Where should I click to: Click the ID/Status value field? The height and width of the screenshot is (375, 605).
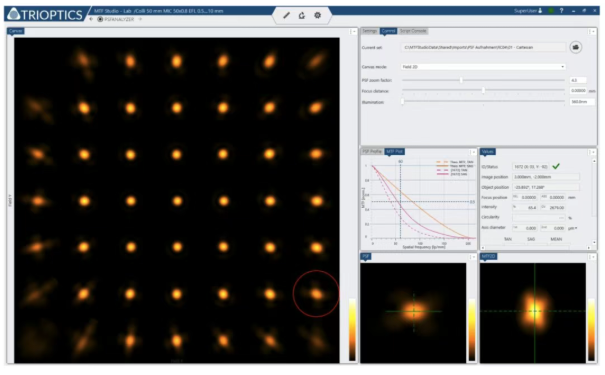pyautogui.click(x=531, y=167)
